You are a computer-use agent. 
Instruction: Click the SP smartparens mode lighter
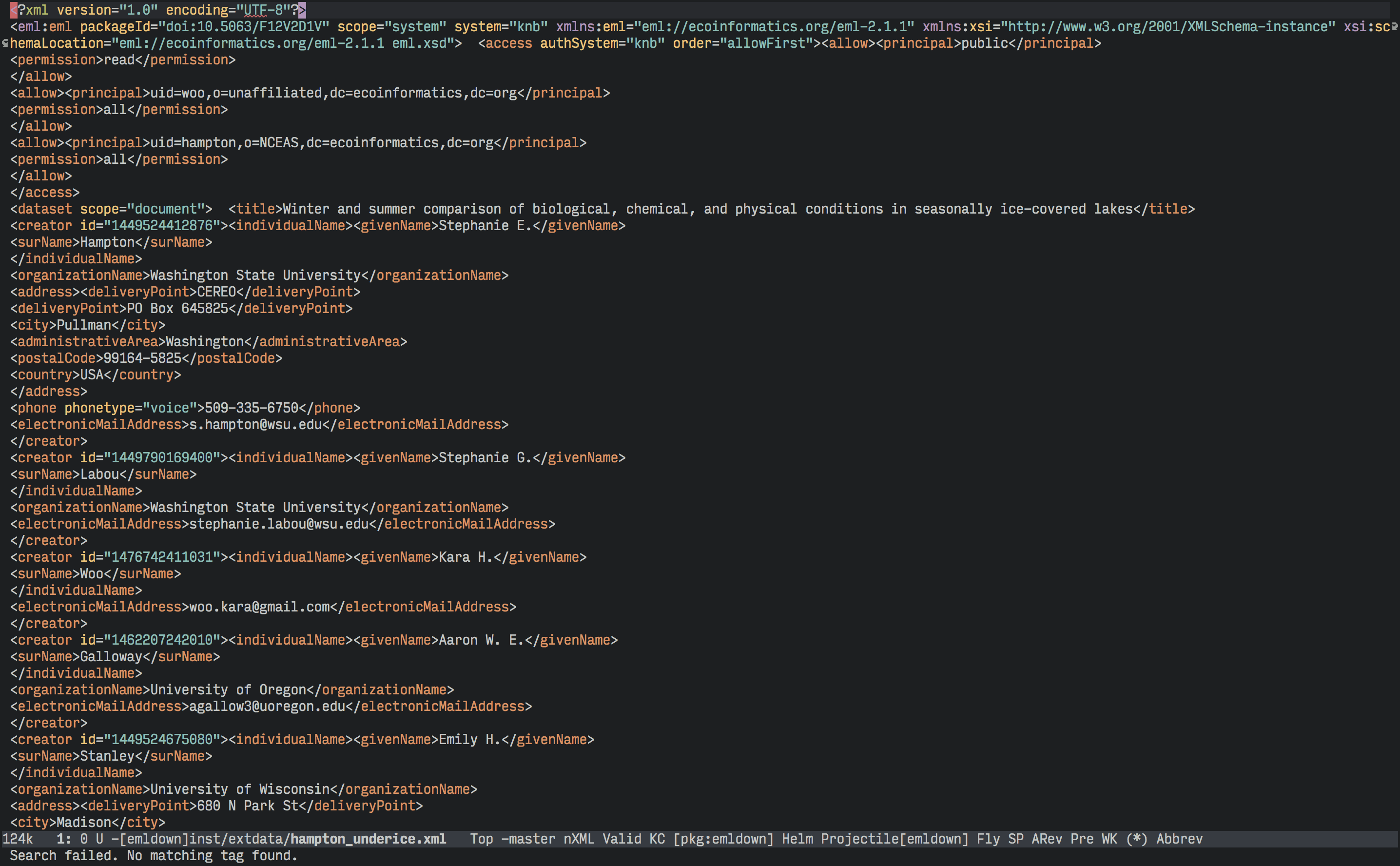[x=1015, y=839]
